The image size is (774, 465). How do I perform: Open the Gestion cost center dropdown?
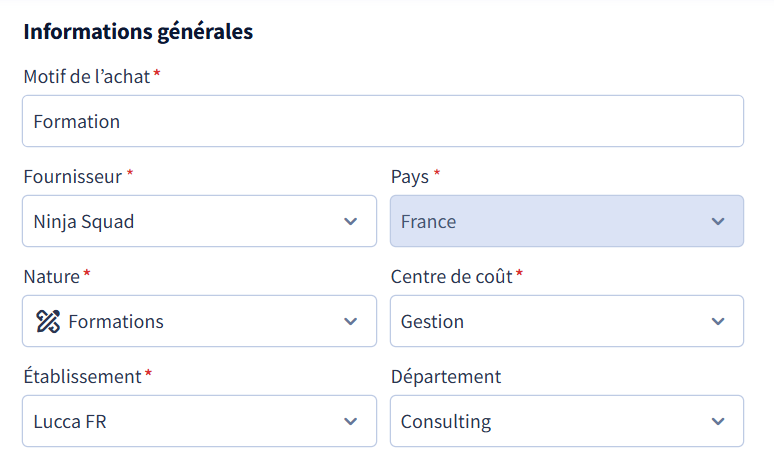click(x=567, y=321)
